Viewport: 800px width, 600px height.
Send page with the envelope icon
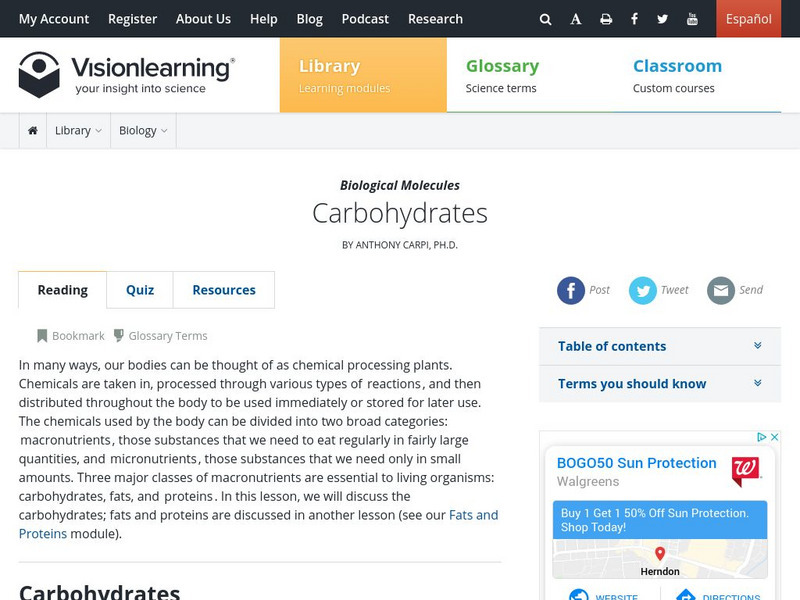pos(721,290)
